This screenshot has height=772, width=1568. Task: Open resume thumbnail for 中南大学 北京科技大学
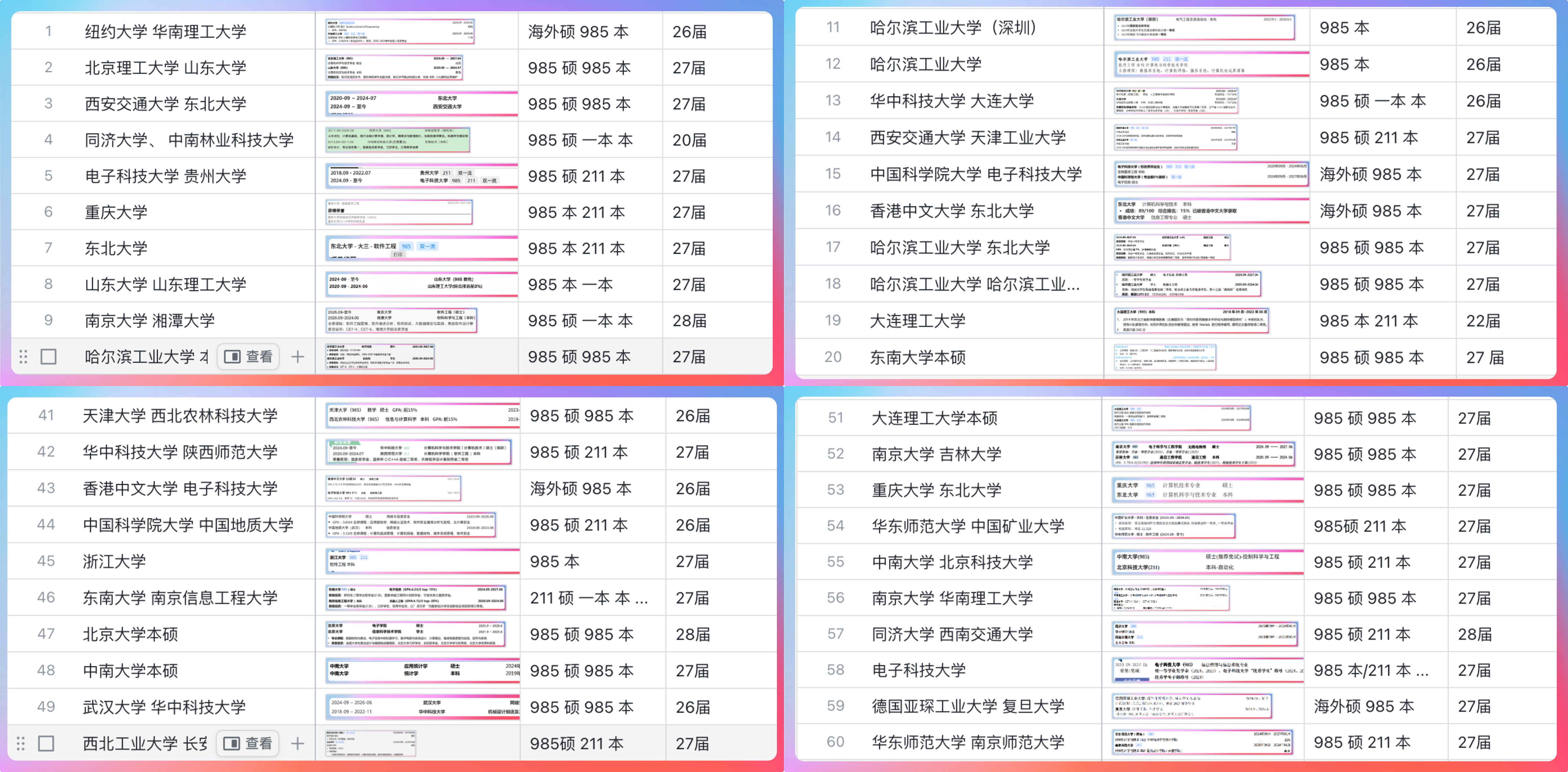coord(1208,562)
